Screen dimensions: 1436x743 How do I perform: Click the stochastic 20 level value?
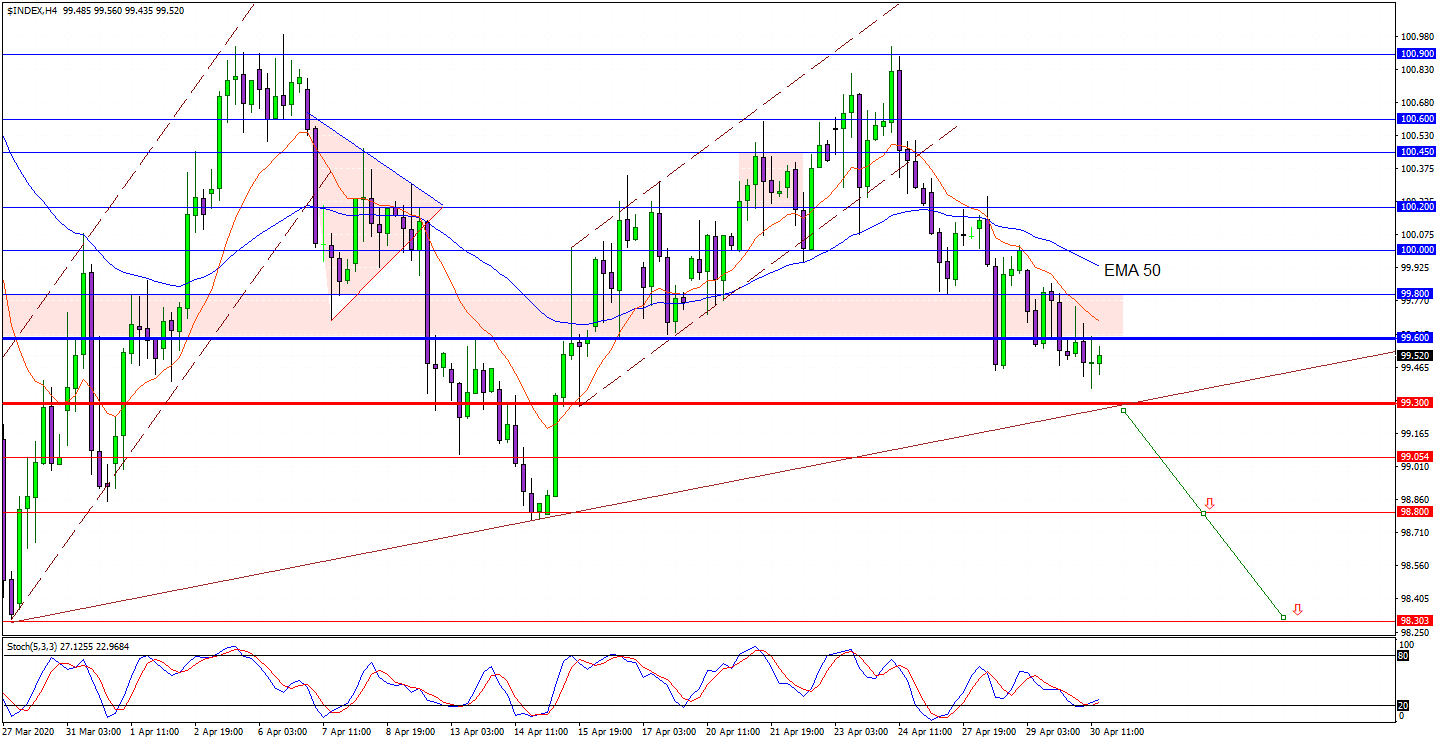(x=1402, y=704)
